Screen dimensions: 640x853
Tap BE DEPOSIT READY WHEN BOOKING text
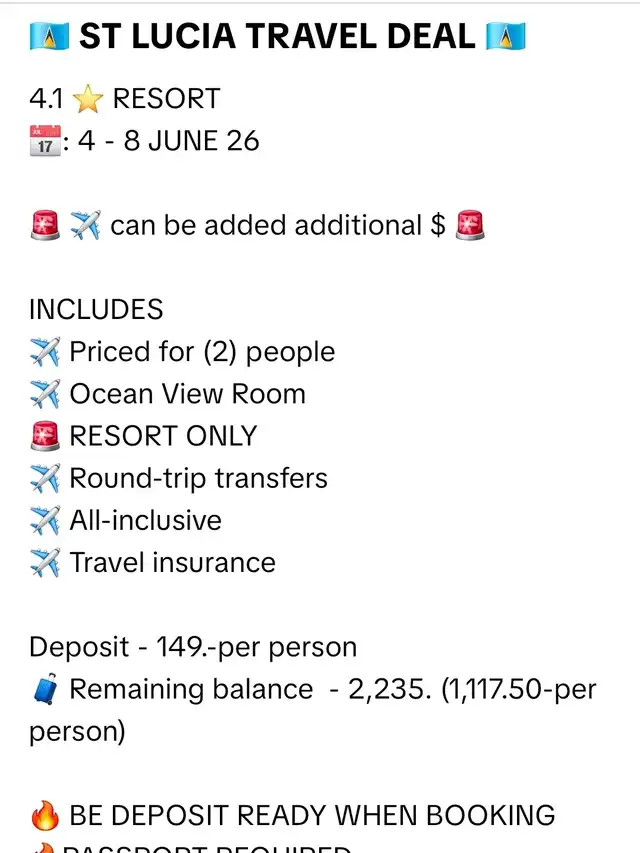pyautogui.click(x=312, y=815)
